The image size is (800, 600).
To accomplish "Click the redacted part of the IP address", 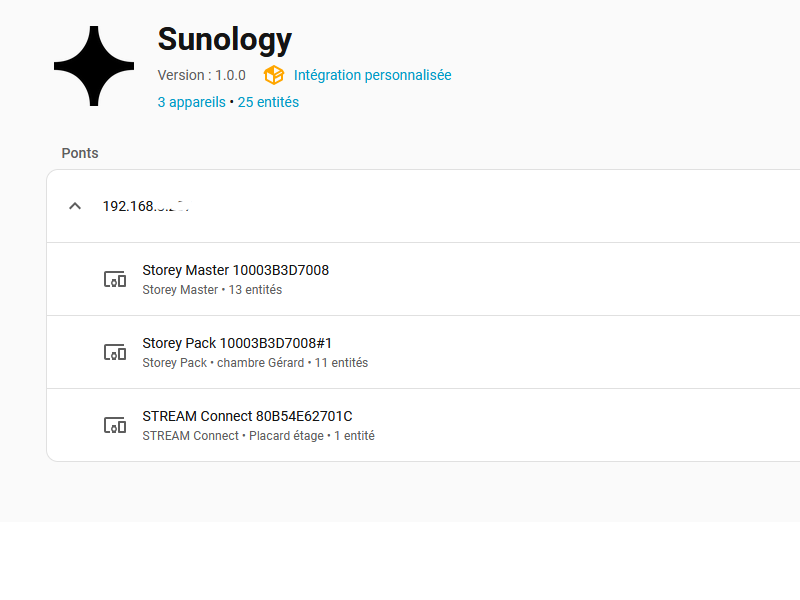I will point(176,206).
